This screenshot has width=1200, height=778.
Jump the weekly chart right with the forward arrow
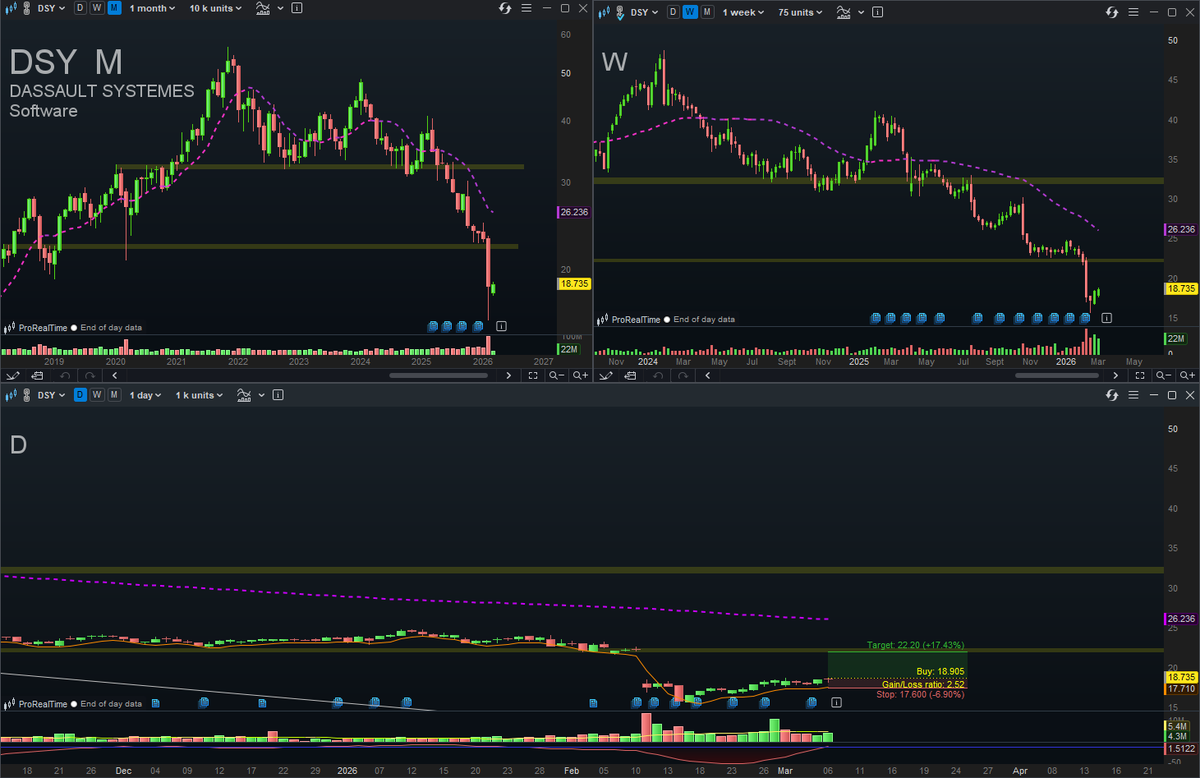[x=1117, y=375]
